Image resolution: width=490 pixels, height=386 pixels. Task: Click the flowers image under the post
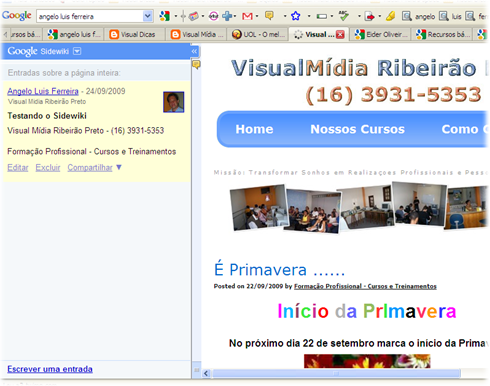367,361
